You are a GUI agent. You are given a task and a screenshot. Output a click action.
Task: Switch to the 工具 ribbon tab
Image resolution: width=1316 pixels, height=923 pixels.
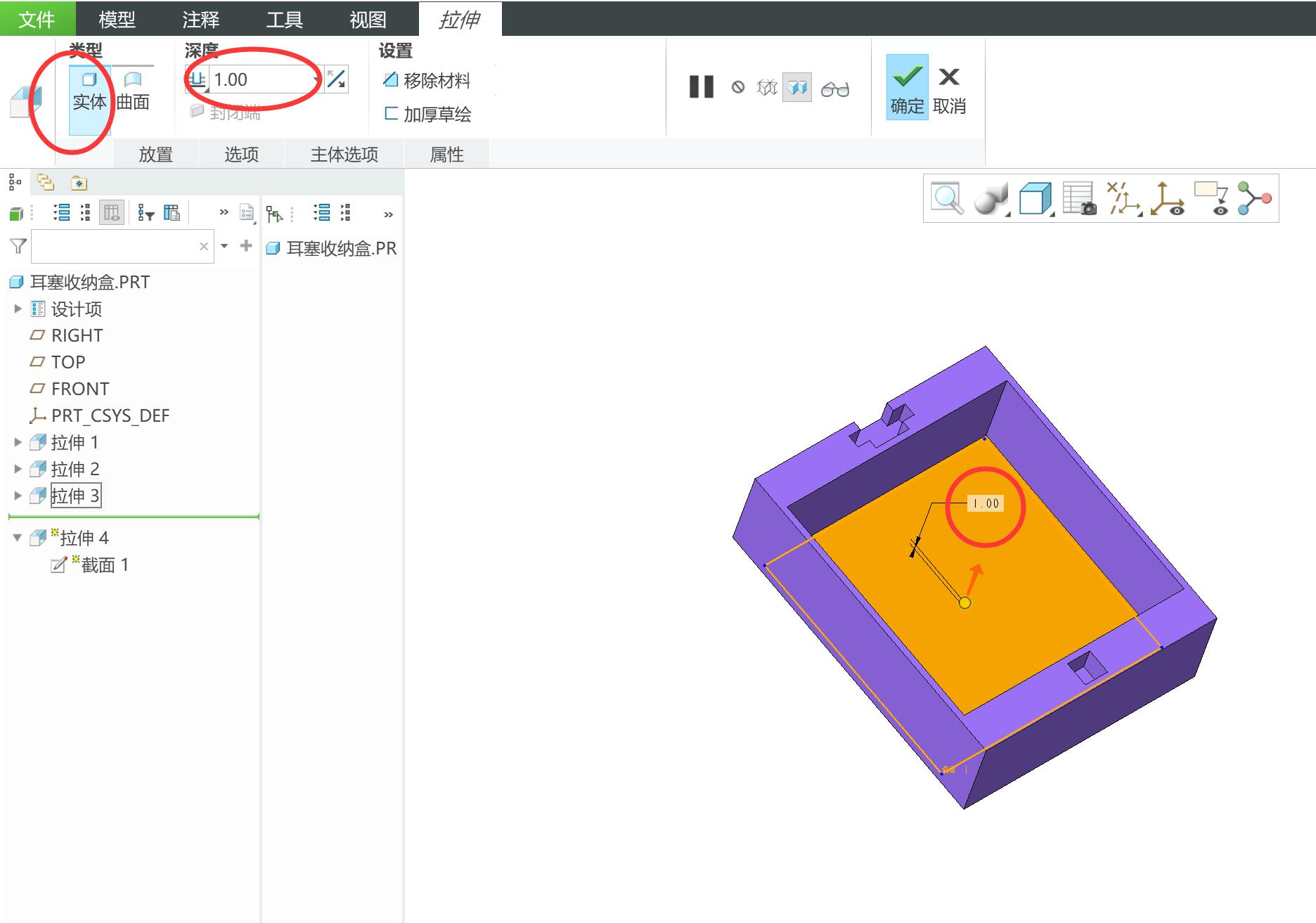(x=284, y=19)
